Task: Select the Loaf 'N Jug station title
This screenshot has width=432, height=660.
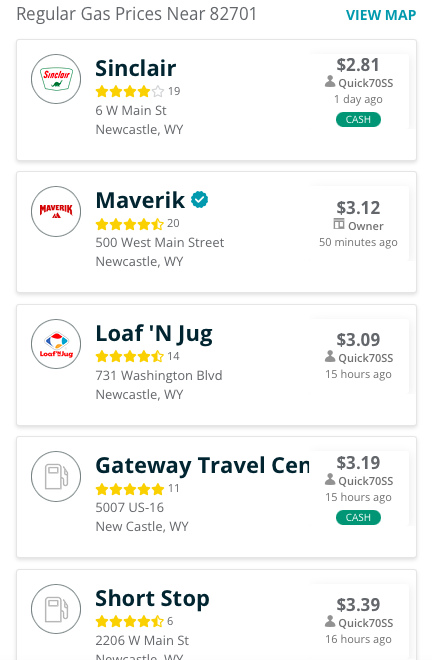Action: [154, 334]
